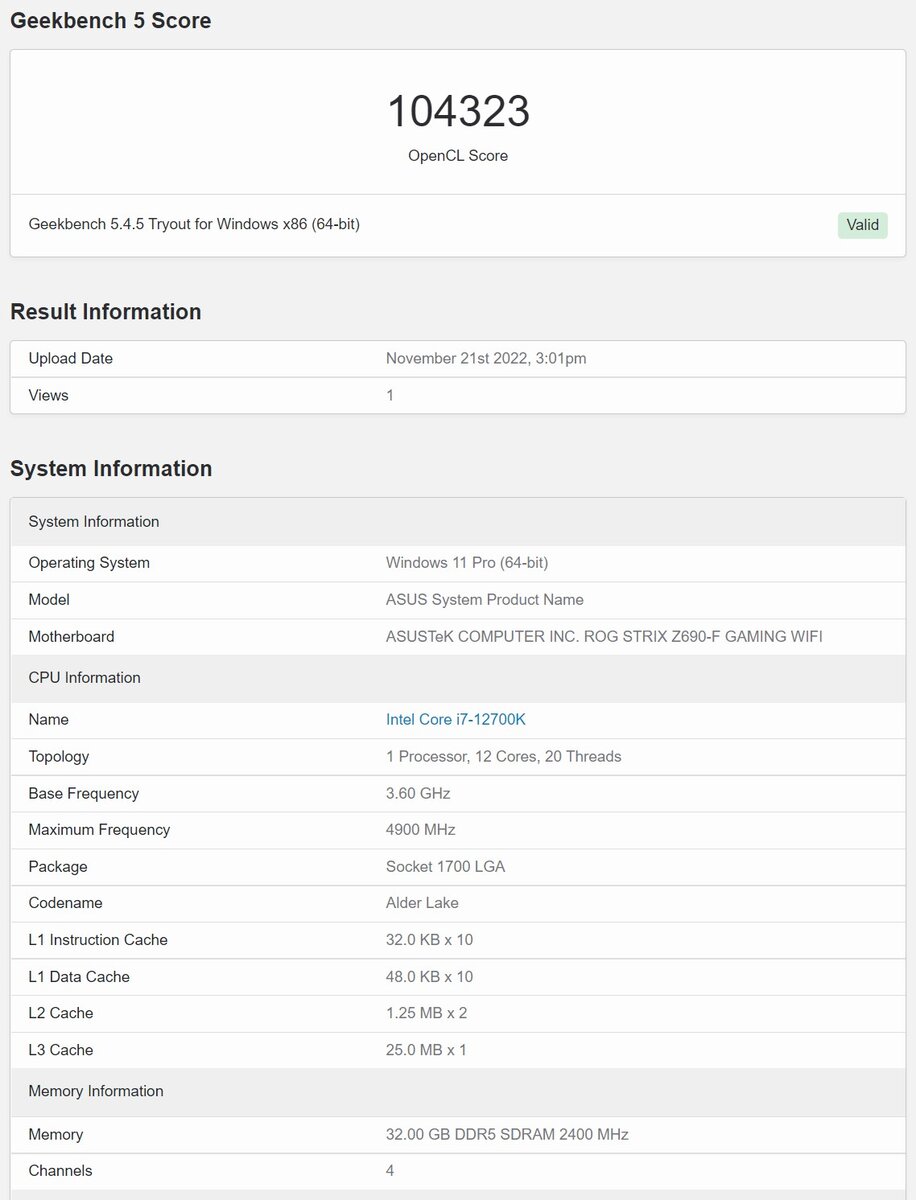Select the 1.25 MB x 2 value
This screenshot has width=916, height=1200.
pyautogui.click(x=427, y=1013)
